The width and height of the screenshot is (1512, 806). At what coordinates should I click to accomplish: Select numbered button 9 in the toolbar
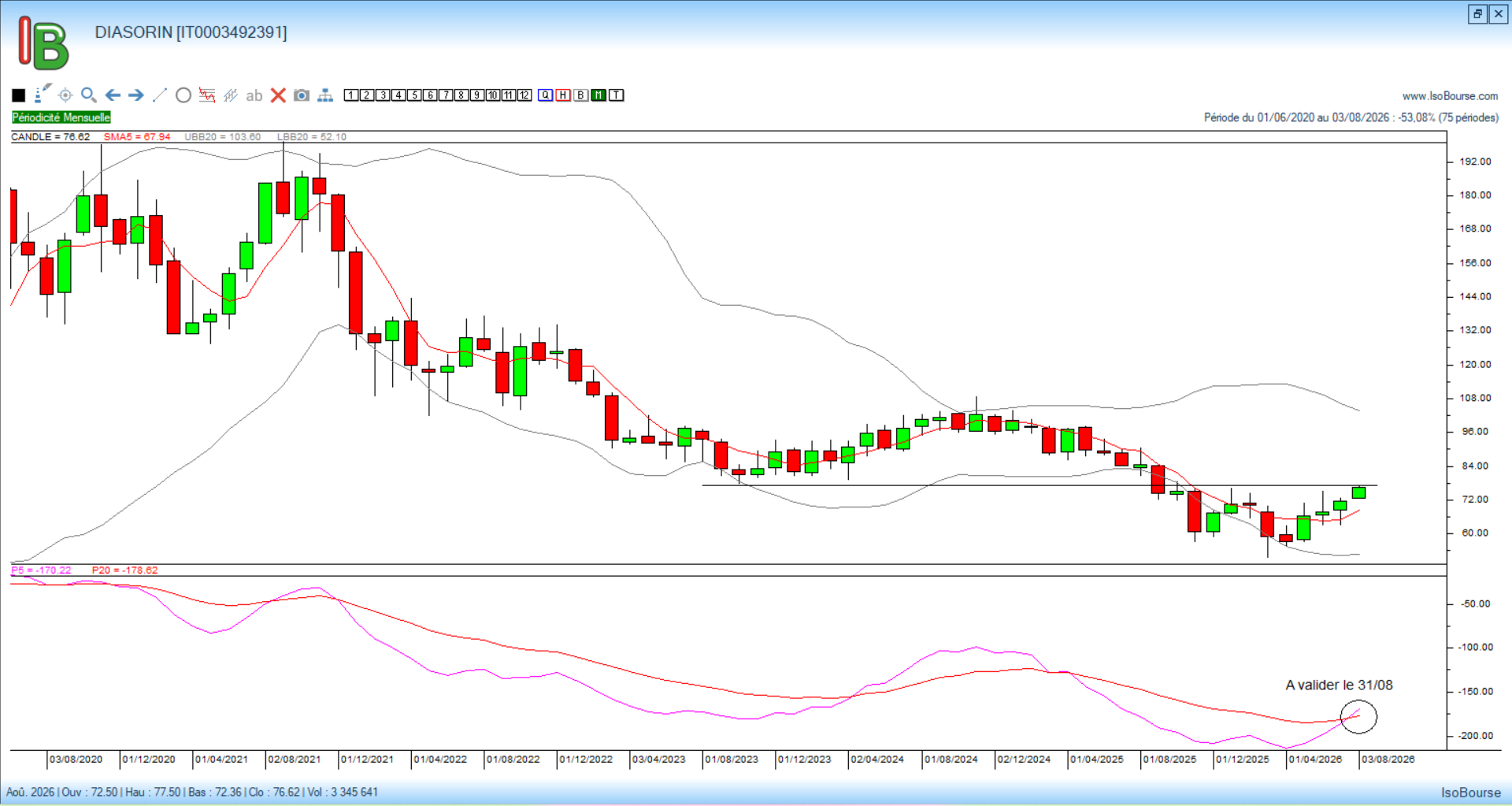coord(477,95)
